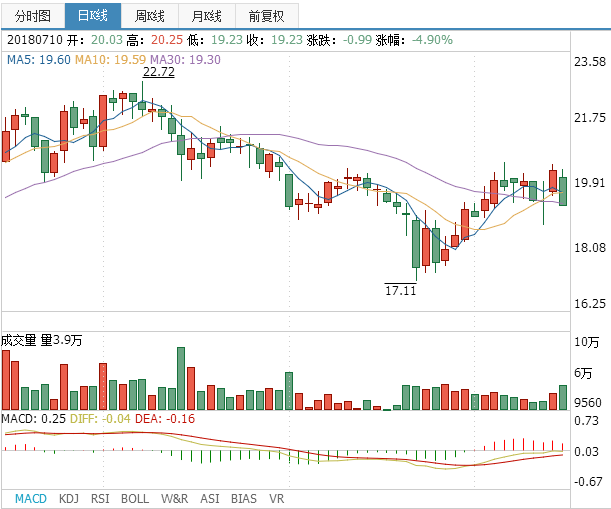Click the 收: 19.23 close price

[x=274, y=40]
